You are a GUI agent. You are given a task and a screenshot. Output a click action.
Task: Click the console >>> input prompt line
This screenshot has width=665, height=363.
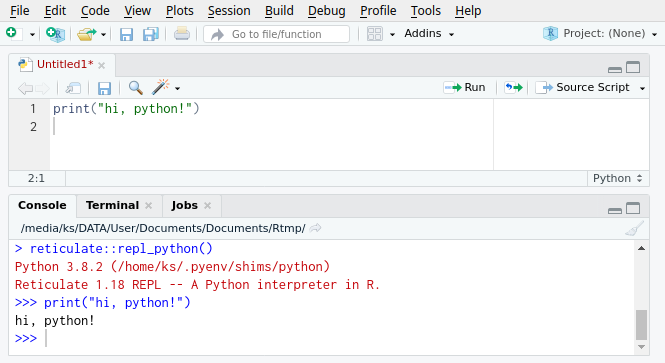click(322, 338)
